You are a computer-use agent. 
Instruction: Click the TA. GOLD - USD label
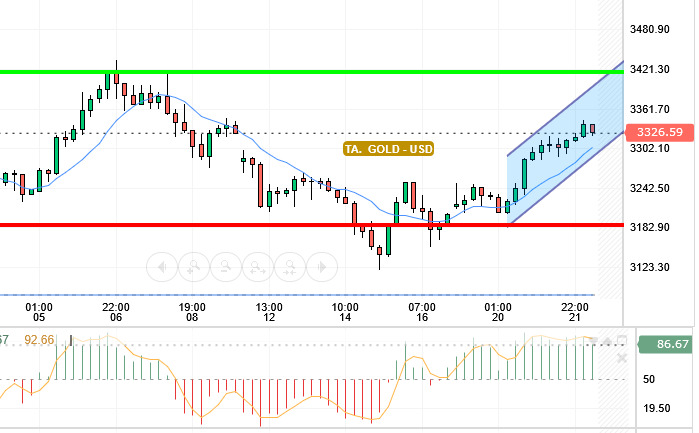pos(388,148)
